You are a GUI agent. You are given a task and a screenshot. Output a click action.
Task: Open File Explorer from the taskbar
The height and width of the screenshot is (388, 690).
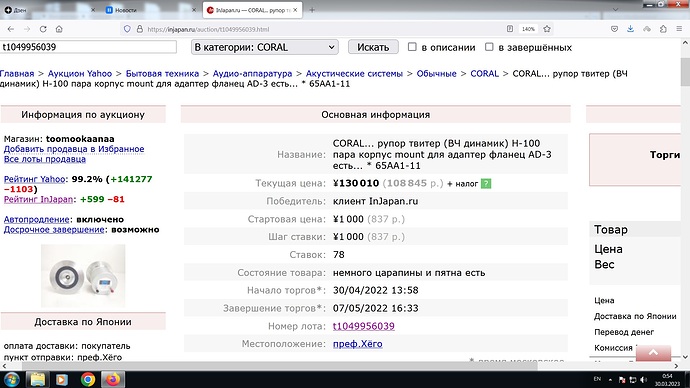pyautogui.click(x=37, y=379)
